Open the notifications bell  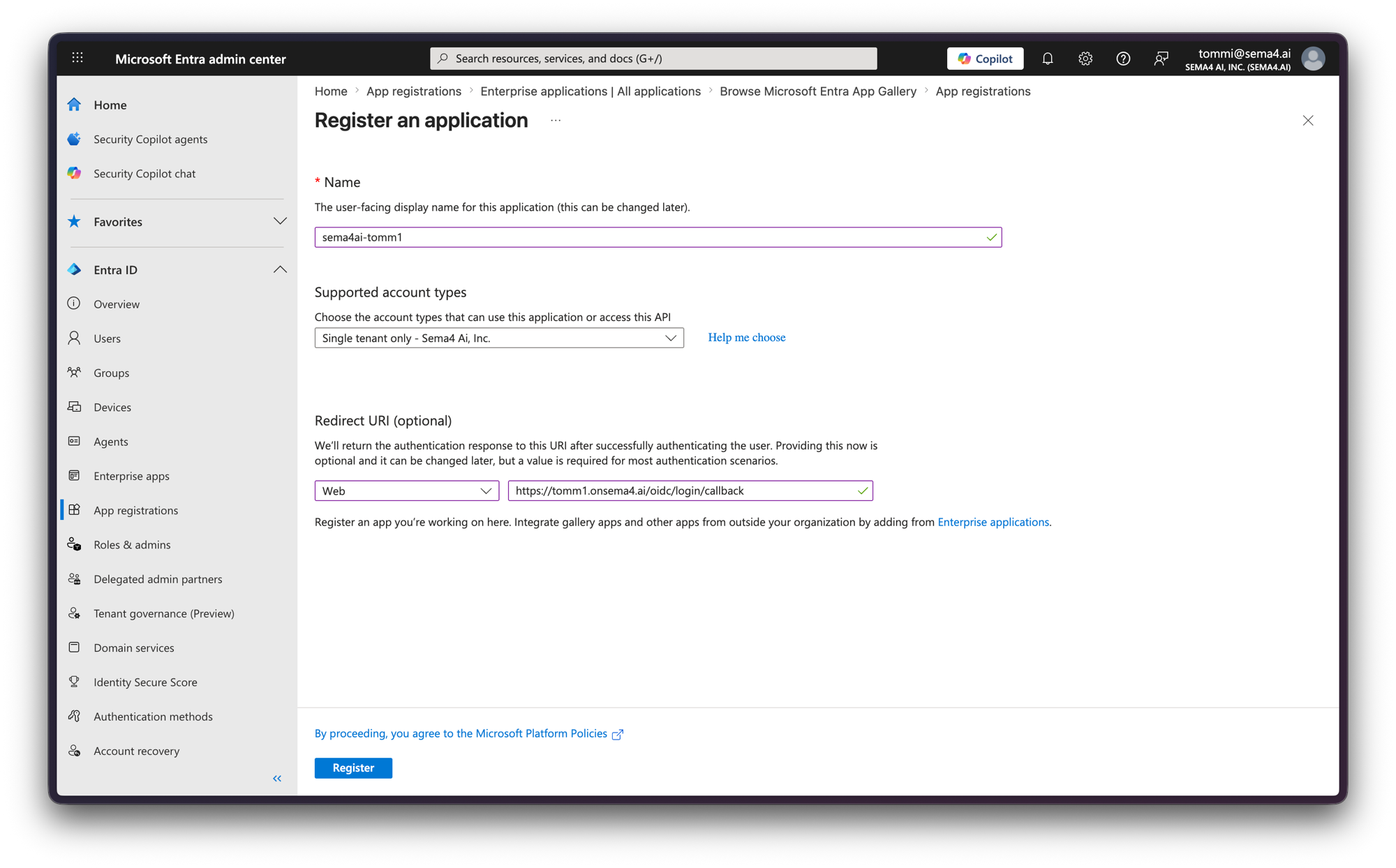(1048, 59)
